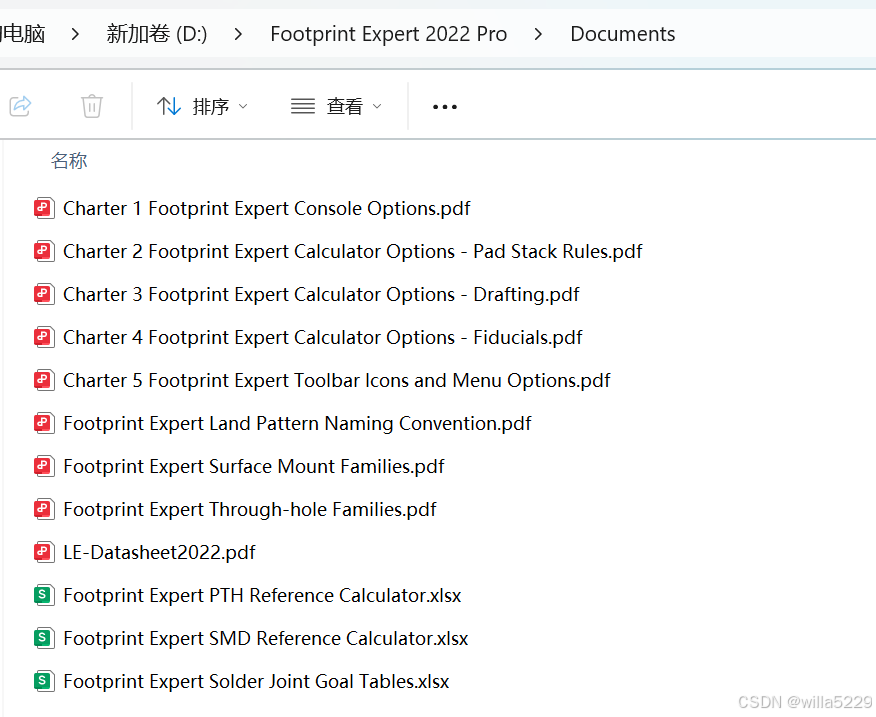Click spreadsheet icon of PTH Reference Calculator
Screen dimensions: 876x717
tap(44, 596)
